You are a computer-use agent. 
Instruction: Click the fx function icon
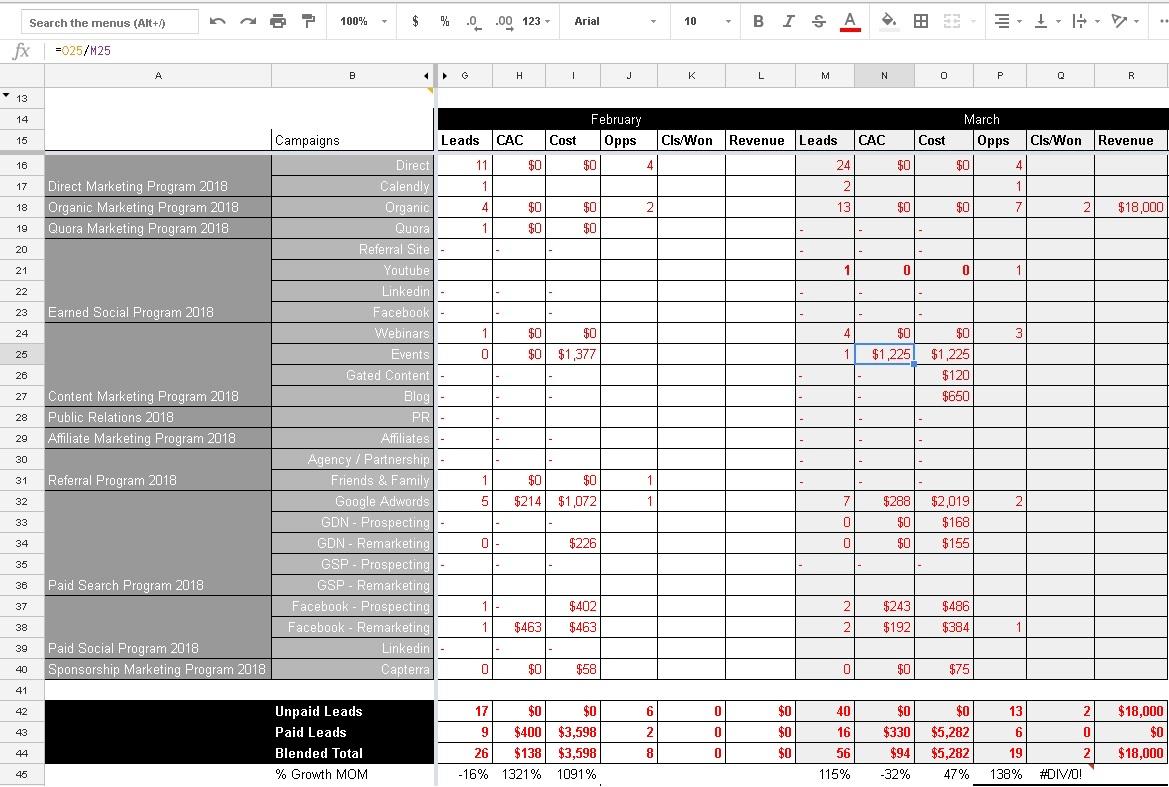tap(22, 51)
